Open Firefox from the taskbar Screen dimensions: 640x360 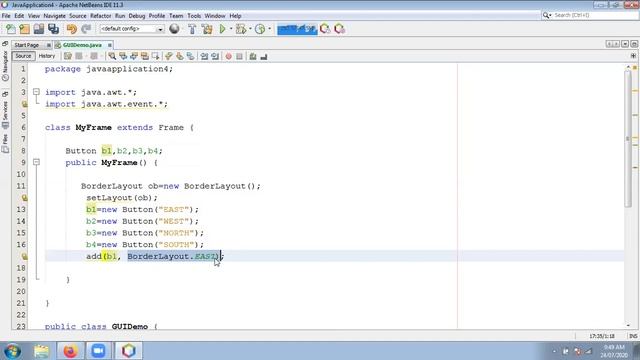point(70,351)
